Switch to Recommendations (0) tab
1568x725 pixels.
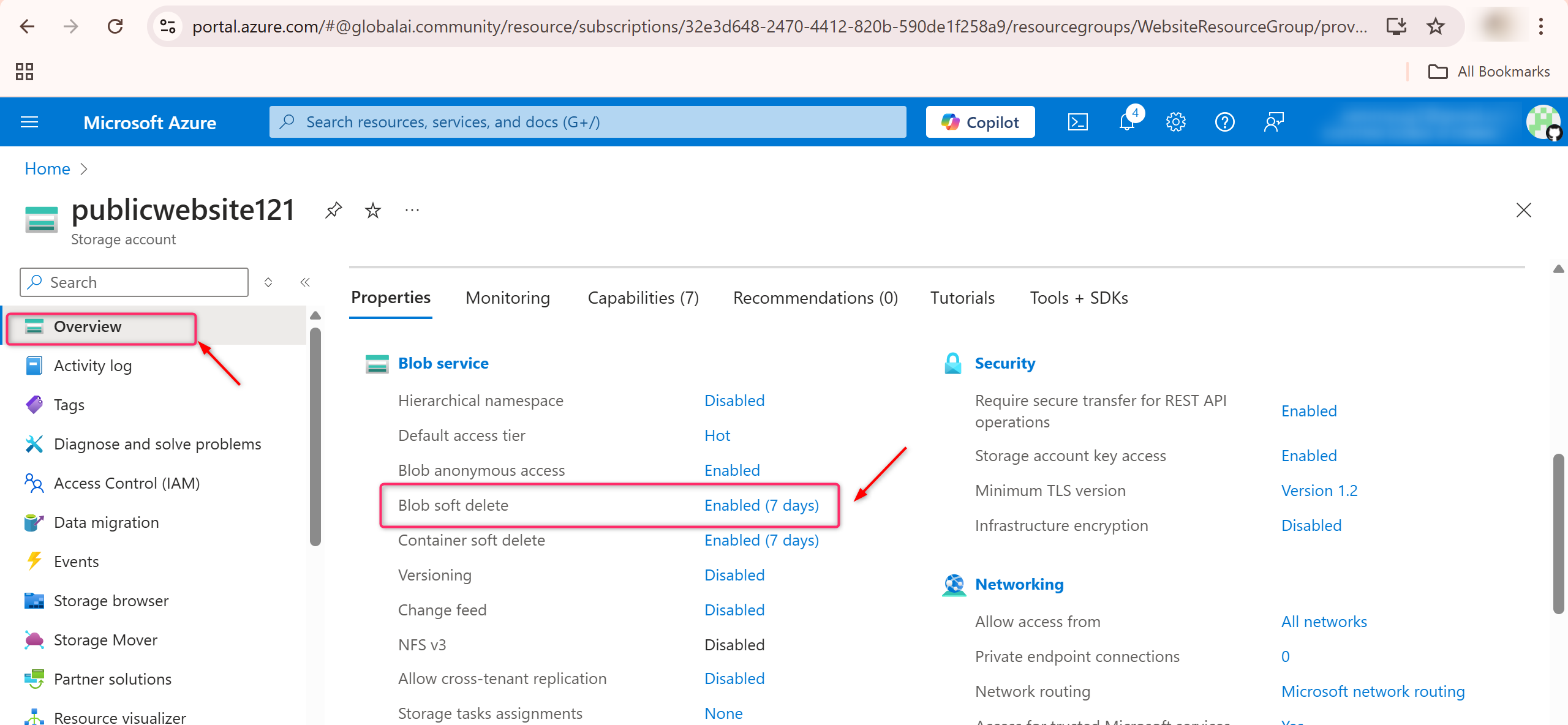[815, 298]
